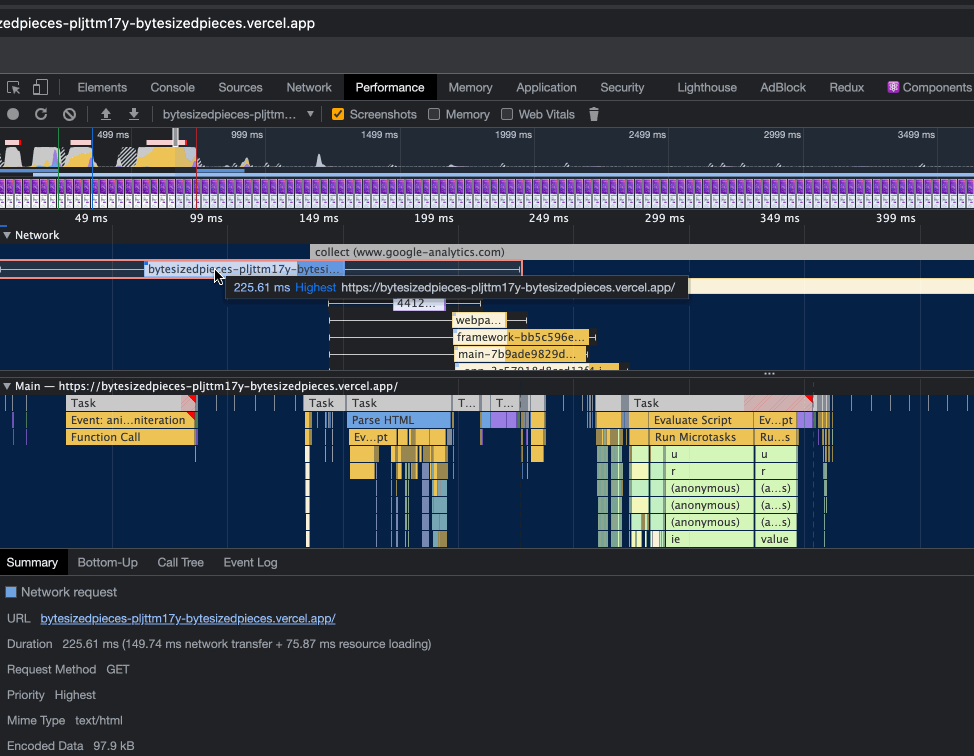Select the yellow framework-bb5c596e network request bar
This screenshot has height=756, width=974.
[520, 337]
